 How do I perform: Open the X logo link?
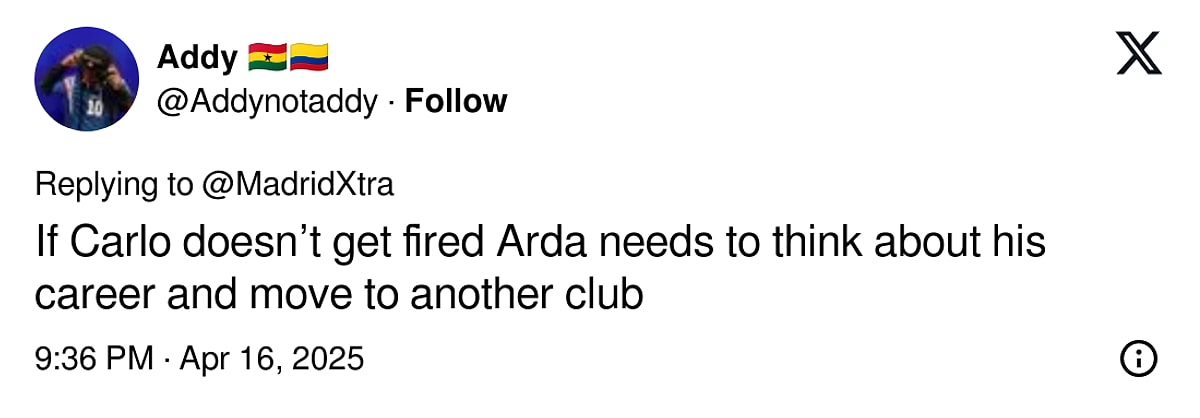point(1139,54)
